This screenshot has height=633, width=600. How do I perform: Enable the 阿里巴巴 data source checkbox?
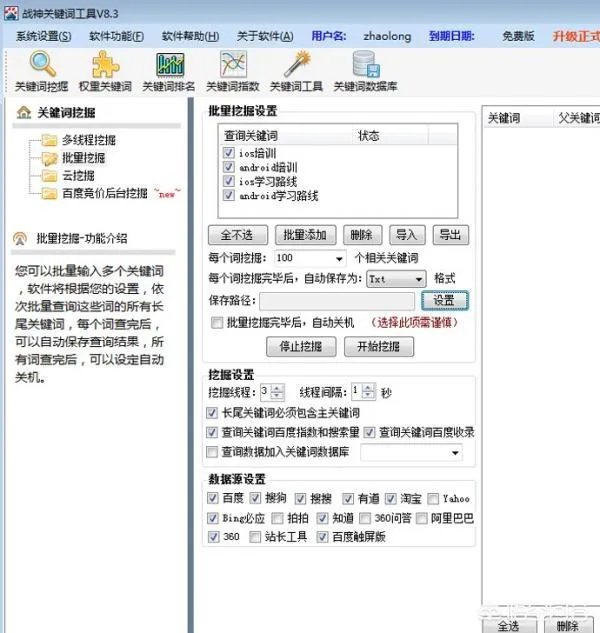click(x=422, y=518)
